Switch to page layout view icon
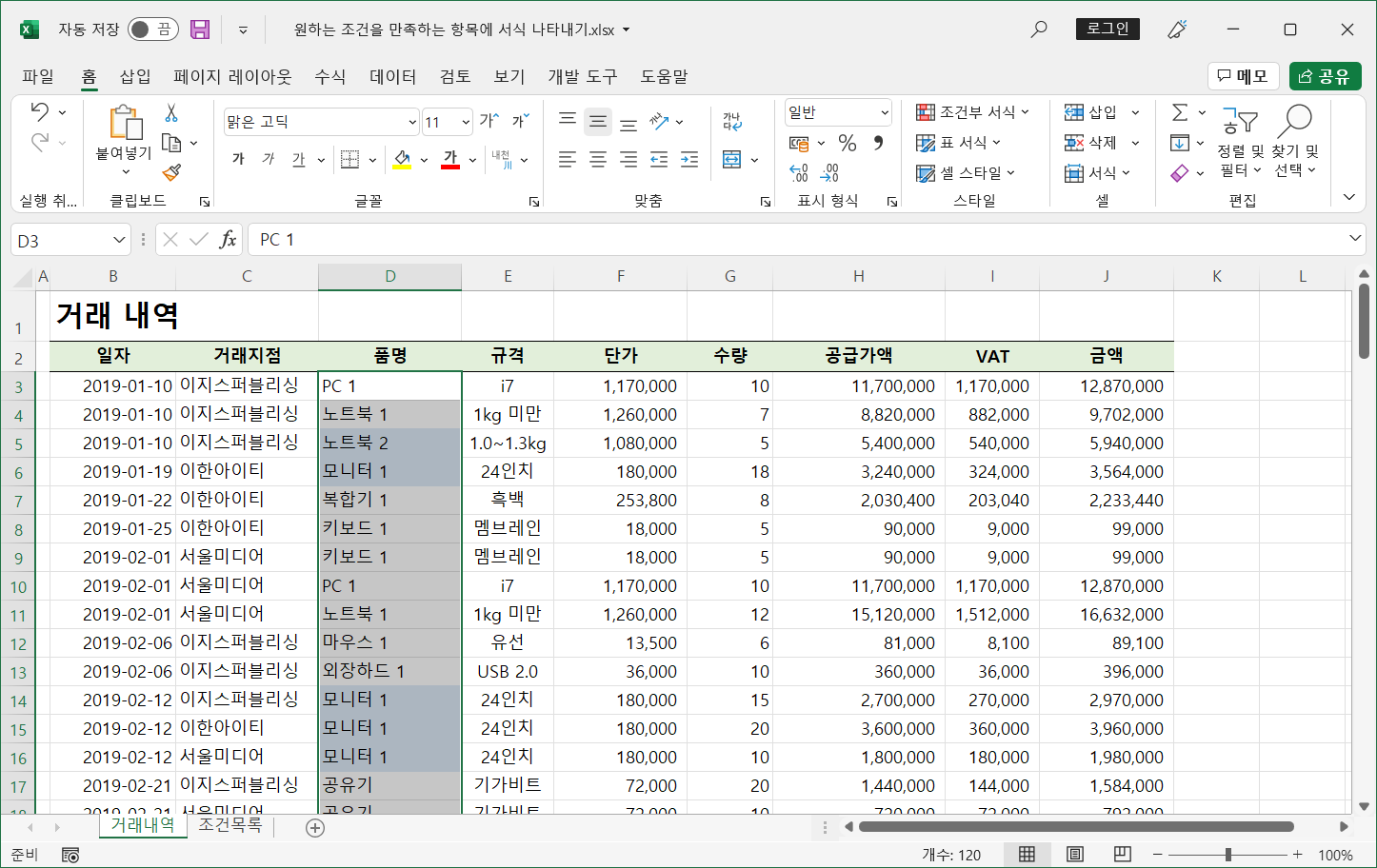The width and height of the screenshot is (1377, 868). coord(1075,855)
